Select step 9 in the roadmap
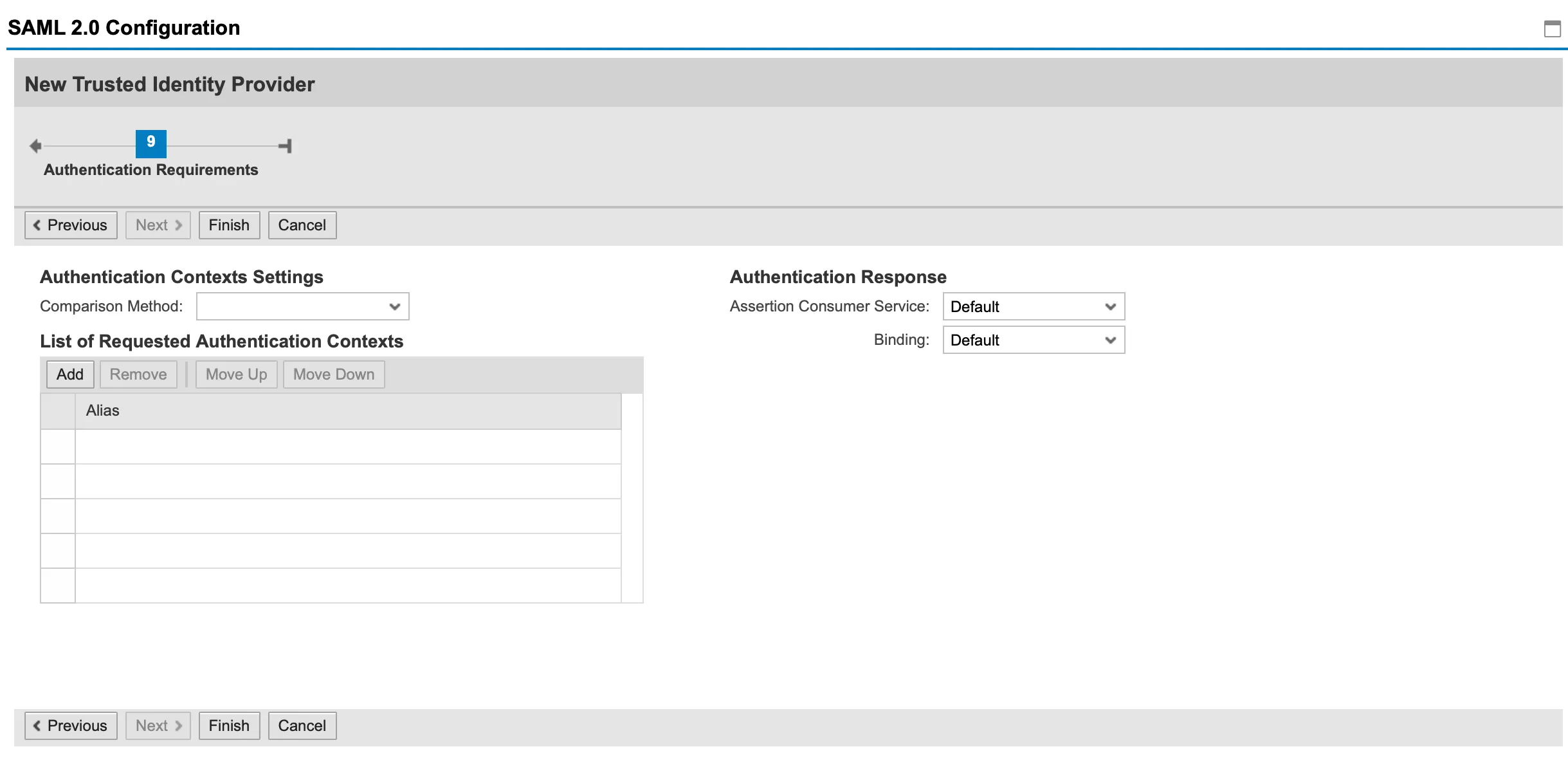Screen dimensions: 1568x767 (150, 143)
